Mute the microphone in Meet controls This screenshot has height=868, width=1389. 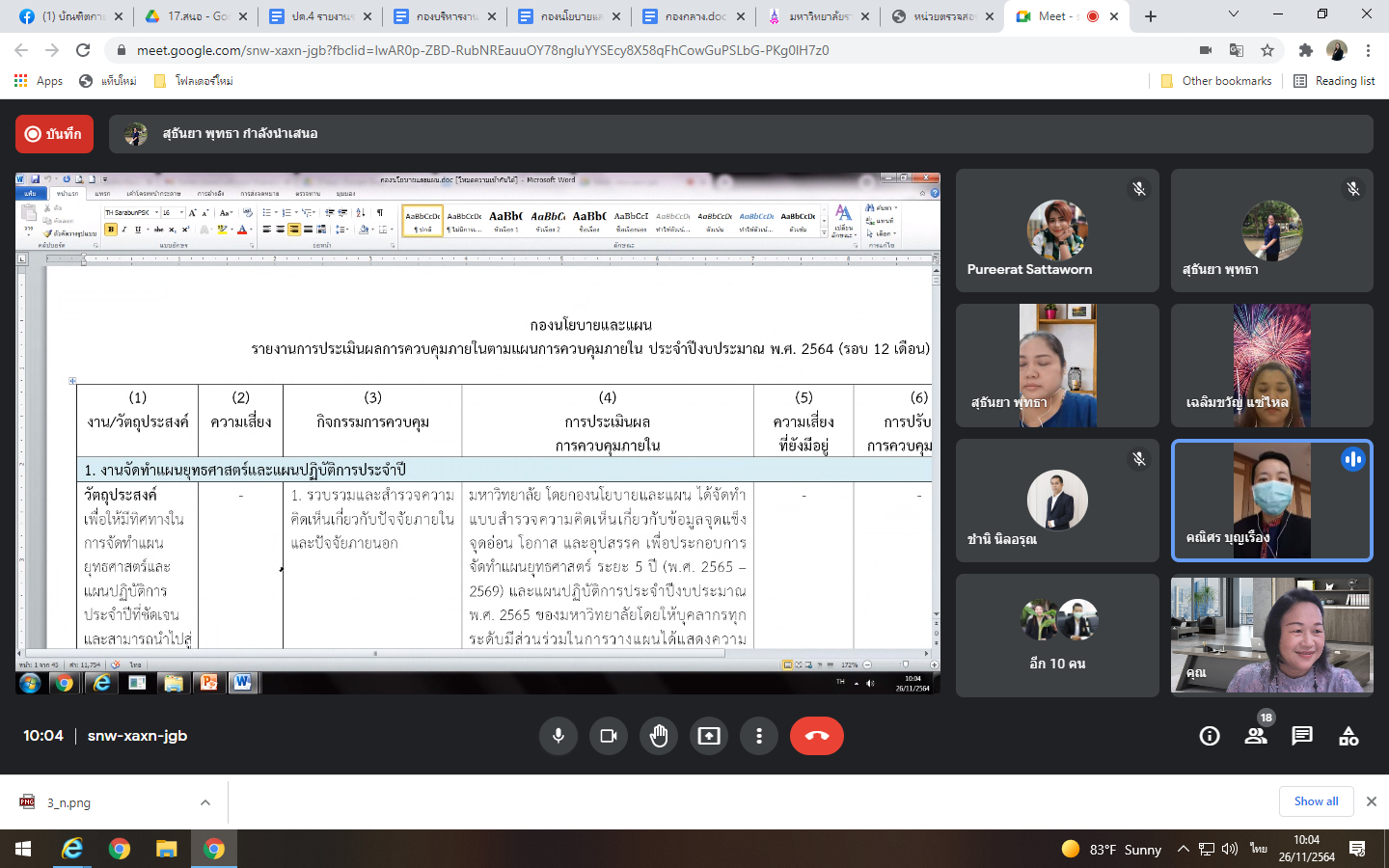[558, 736]
